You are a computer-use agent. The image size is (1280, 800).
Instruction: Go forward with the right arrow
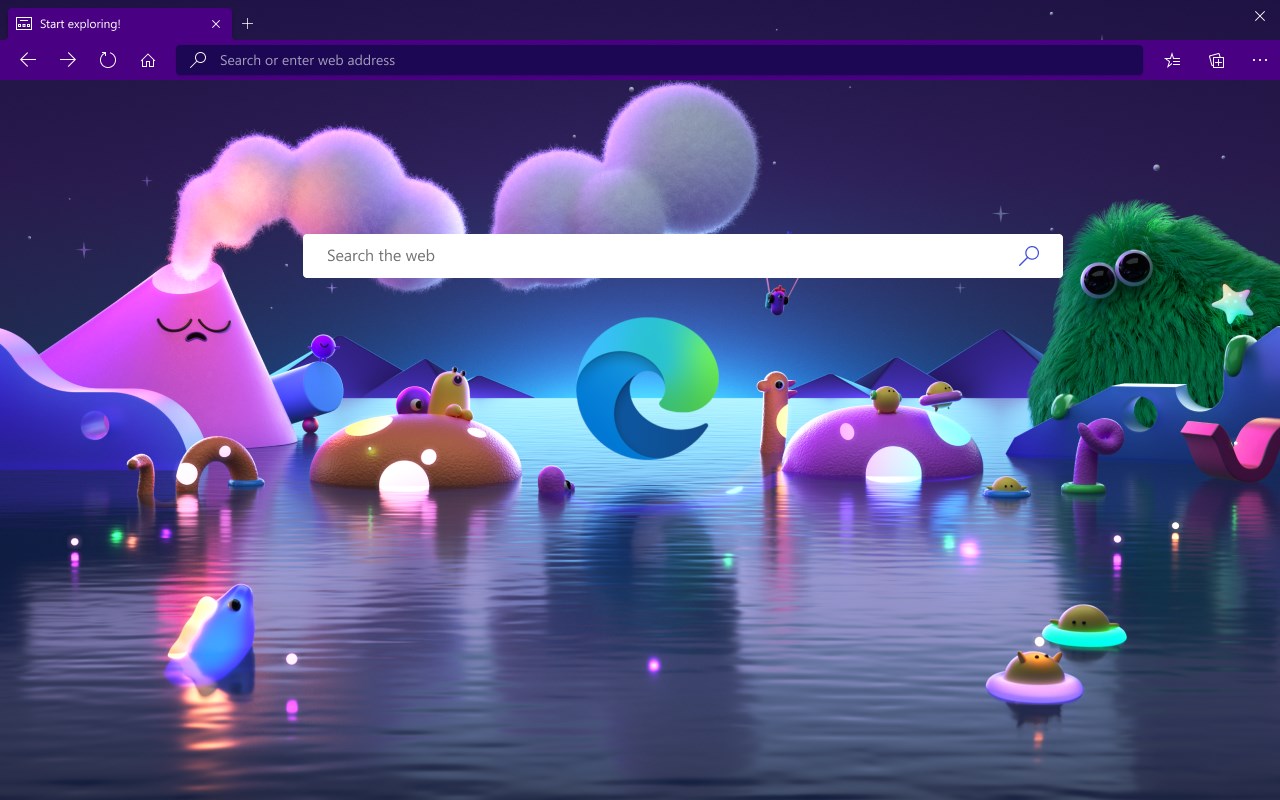pos(68,60)
